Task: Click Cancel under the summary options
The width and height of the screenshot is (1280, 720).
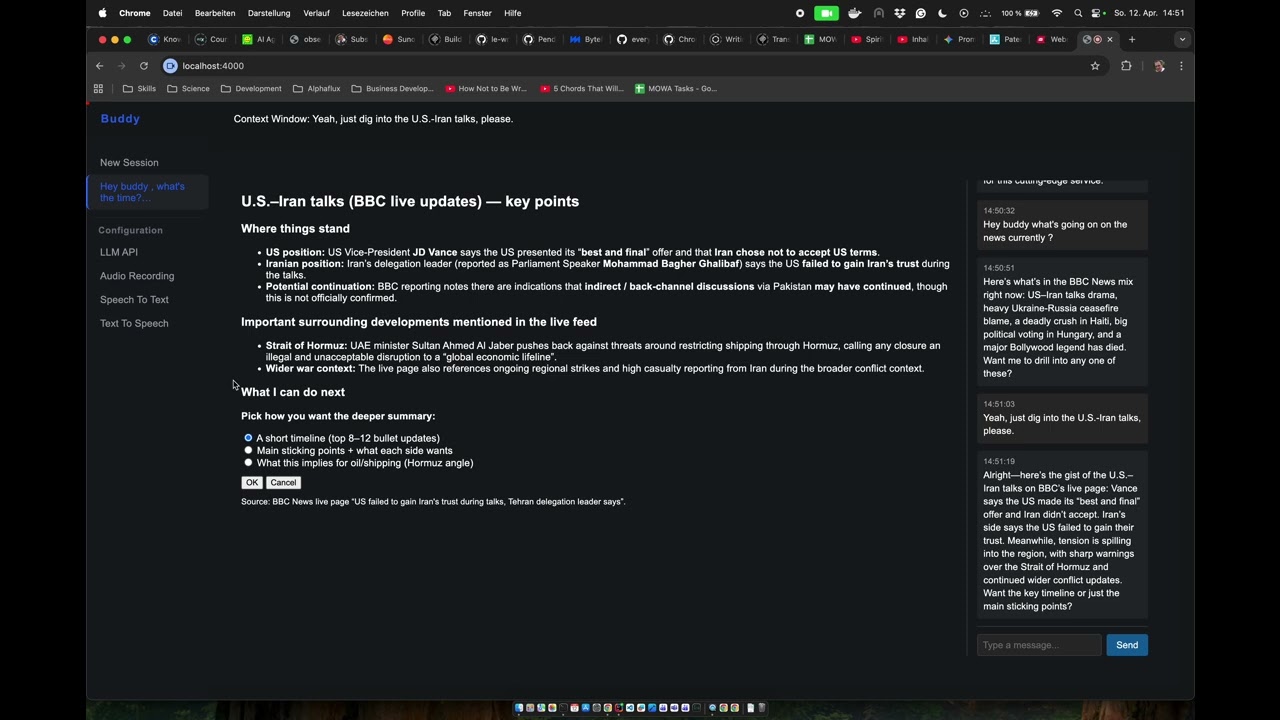Action: pos(283,483)
